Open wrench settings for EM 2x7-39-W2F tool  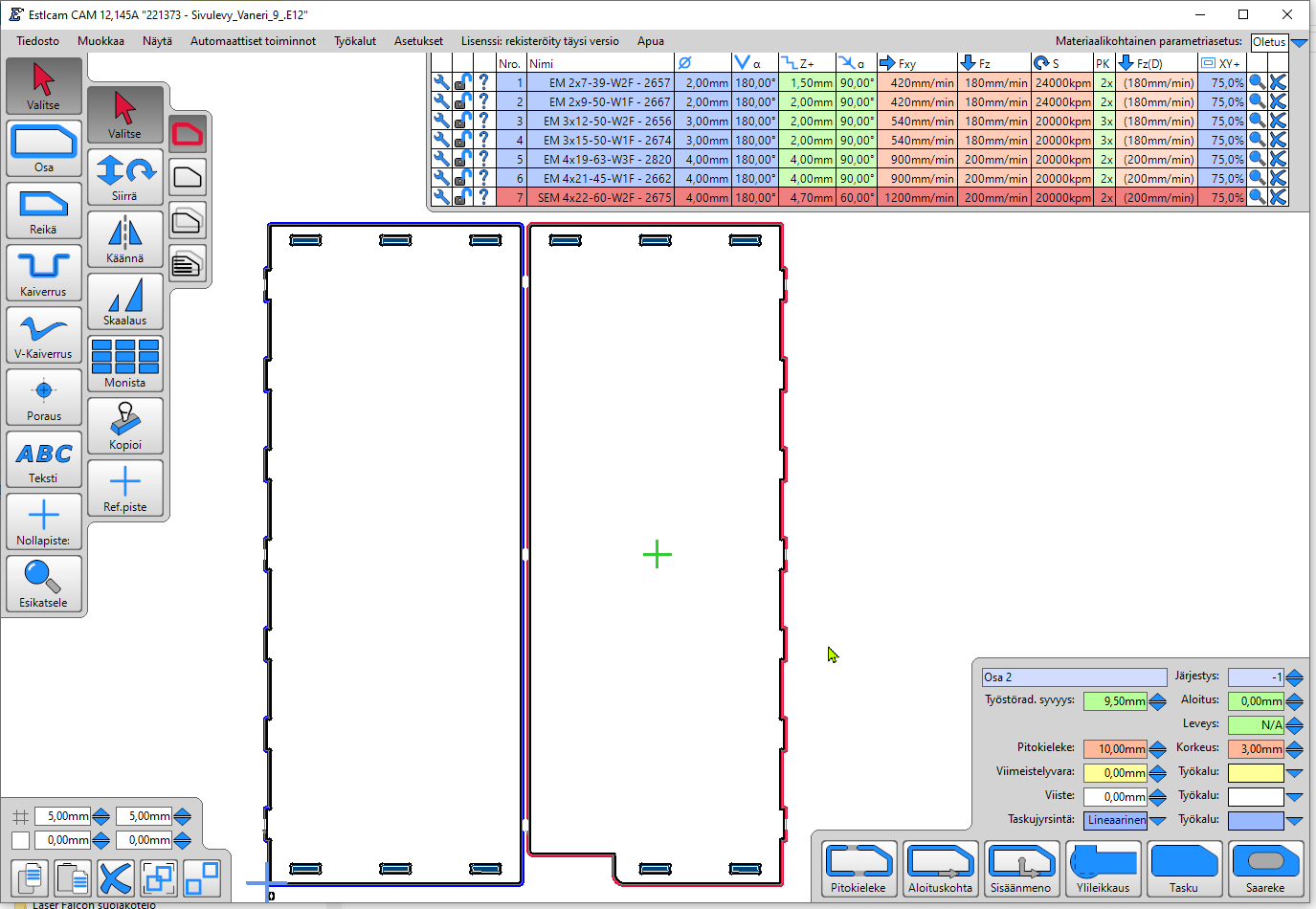(x=441, y=82)
